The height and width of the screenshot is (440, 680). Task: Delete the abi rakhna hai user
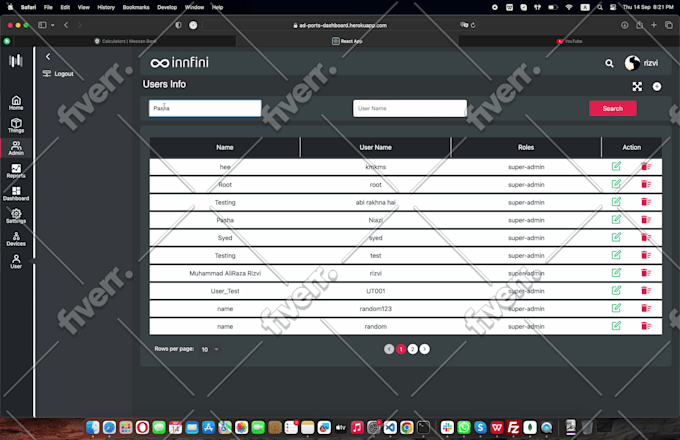click(646, 202)
